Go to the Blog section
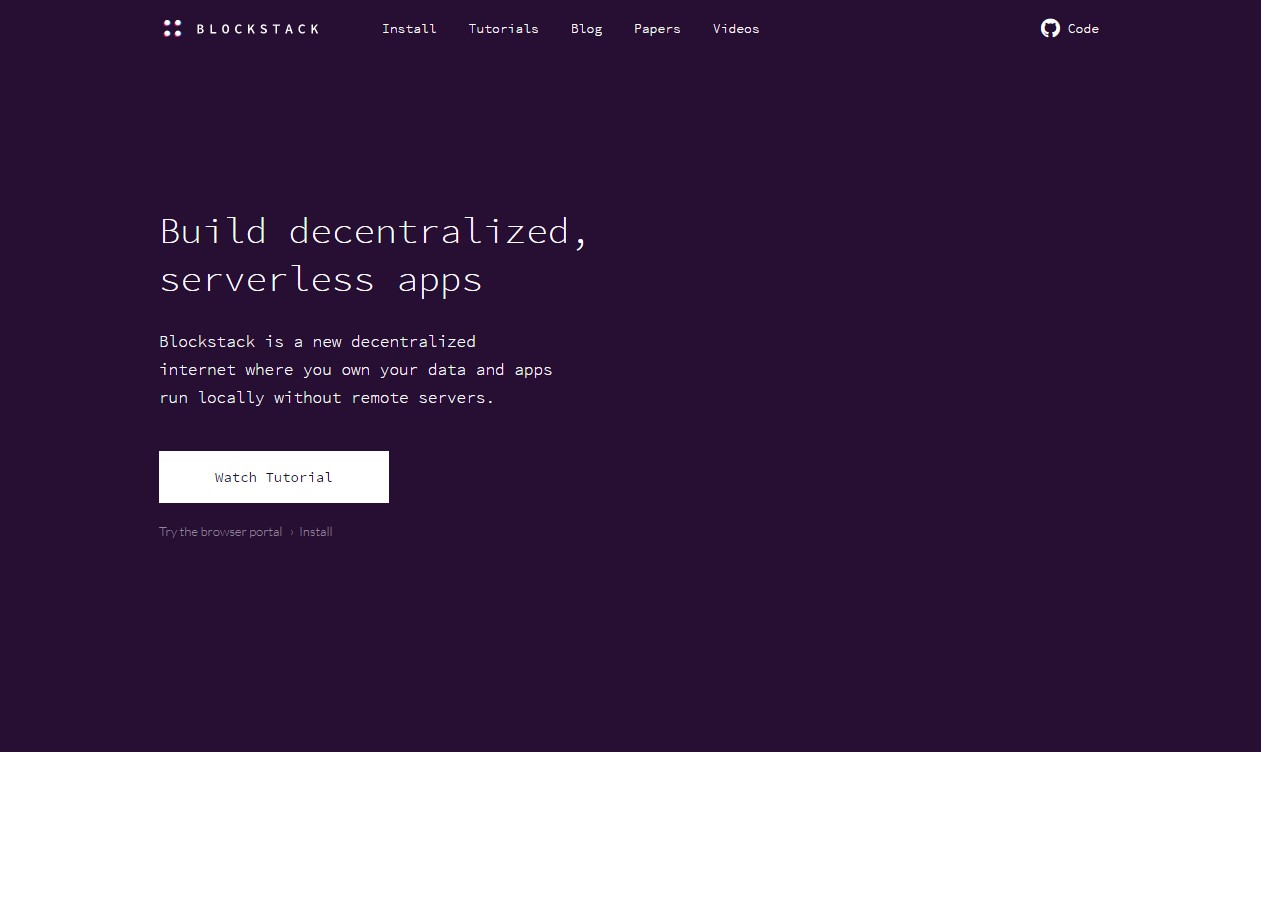The image size is (1261, 909). tap(586, 29)
